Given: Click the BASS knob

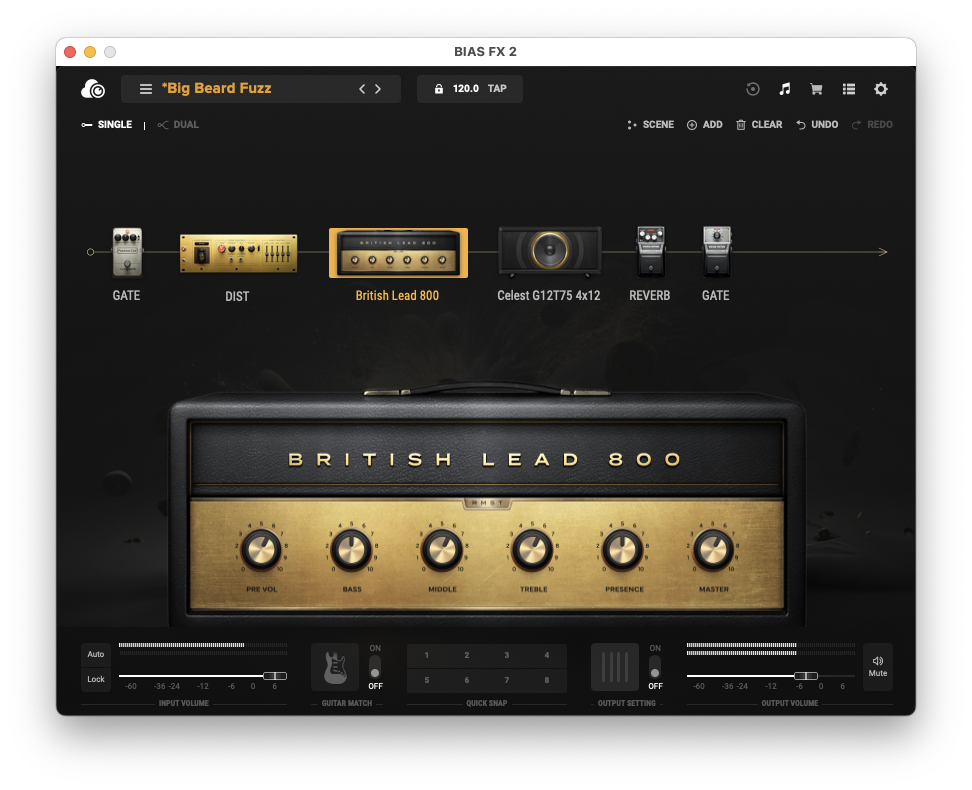Looking at the screenshot, I should pyautogui.click(x=351, y=550).
